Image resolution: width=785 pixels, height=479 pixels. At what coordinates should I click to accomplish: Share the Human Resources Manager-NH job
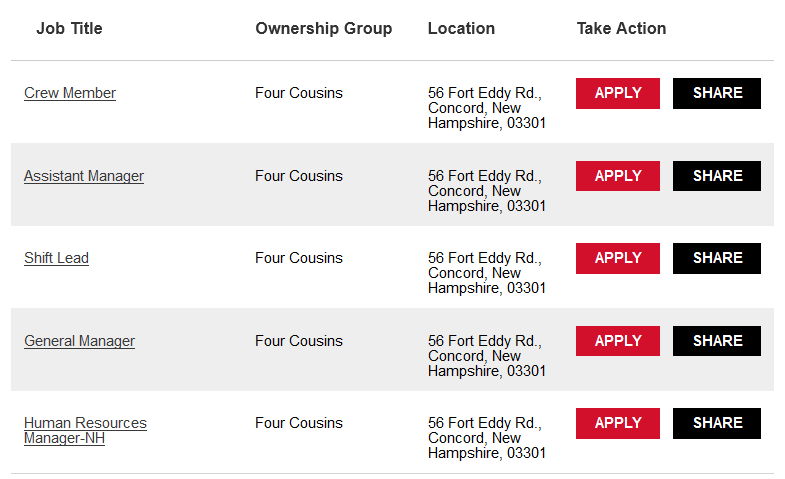[x=717, y=423]
